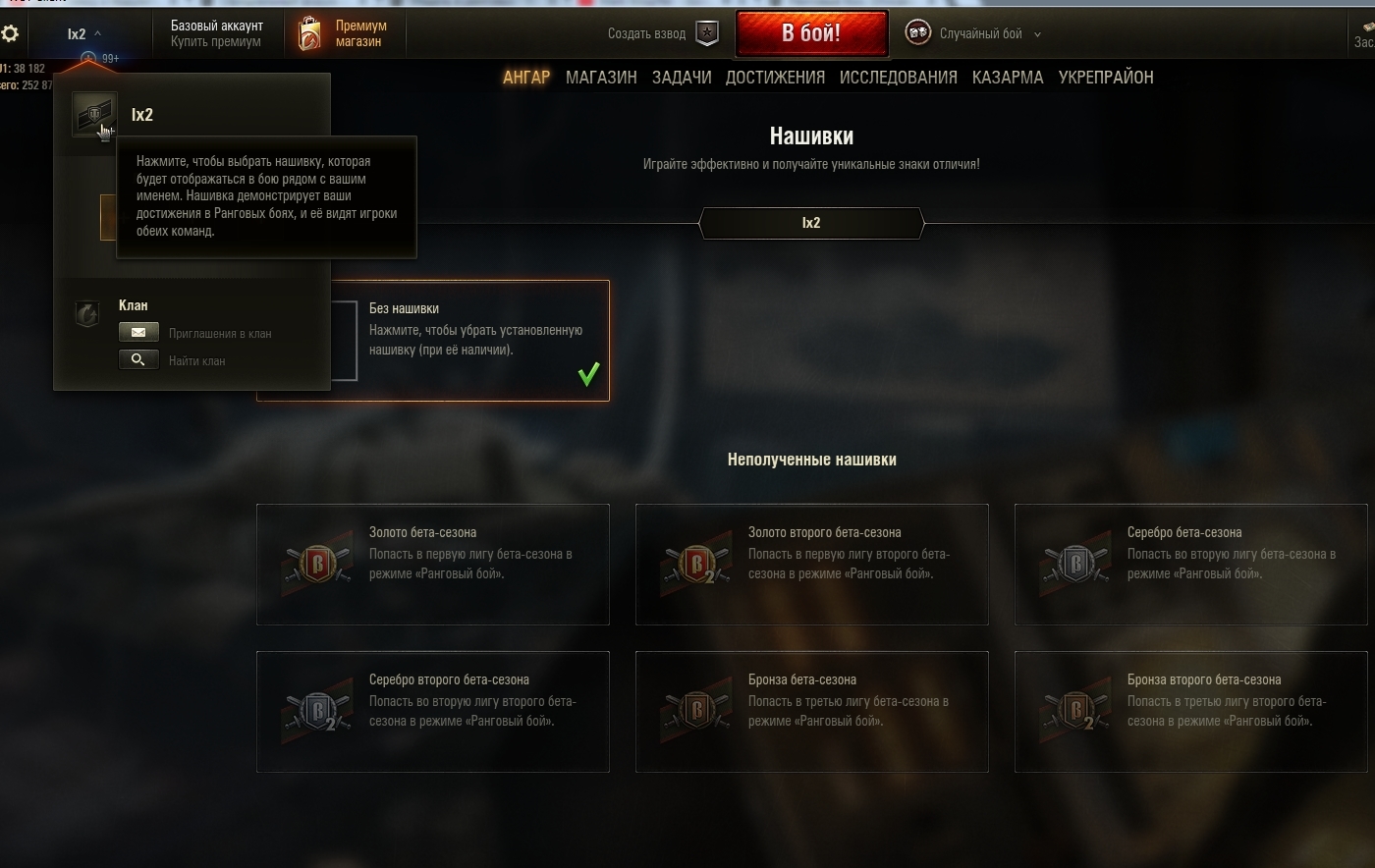Select the 'Без нашивки' option card
1375x868 pixels.
[x=433, y=341]
